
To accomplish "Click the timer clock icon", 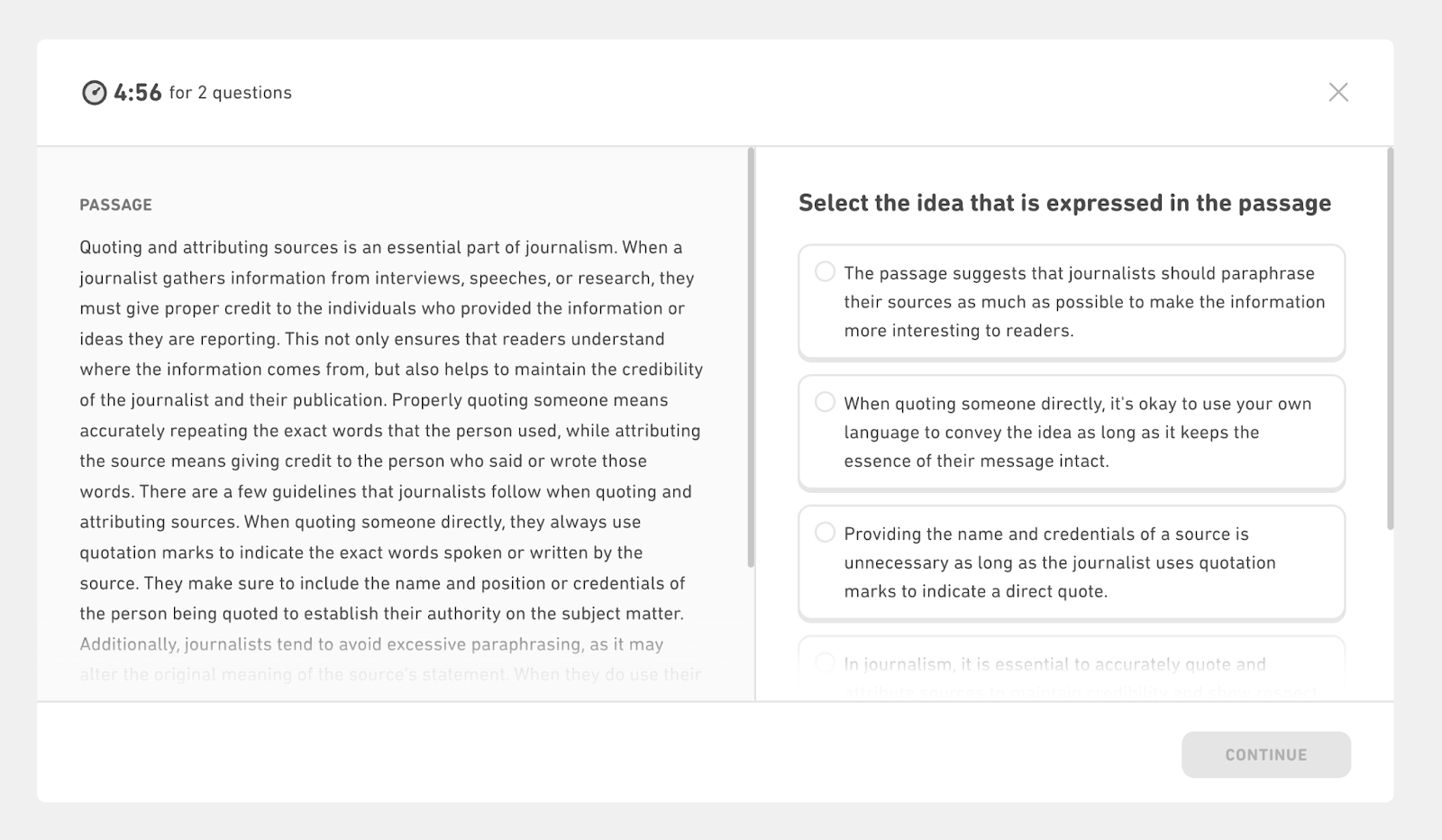I will coord(94,93).
